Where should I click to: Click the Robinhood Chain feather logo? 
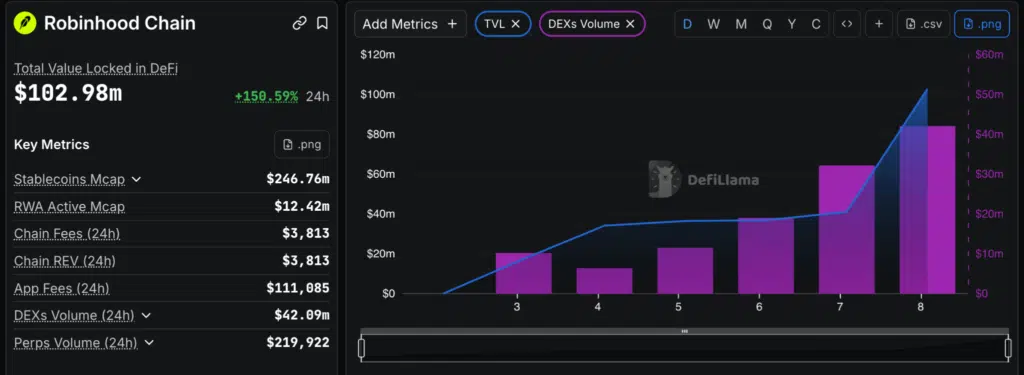tap(25, 24)
